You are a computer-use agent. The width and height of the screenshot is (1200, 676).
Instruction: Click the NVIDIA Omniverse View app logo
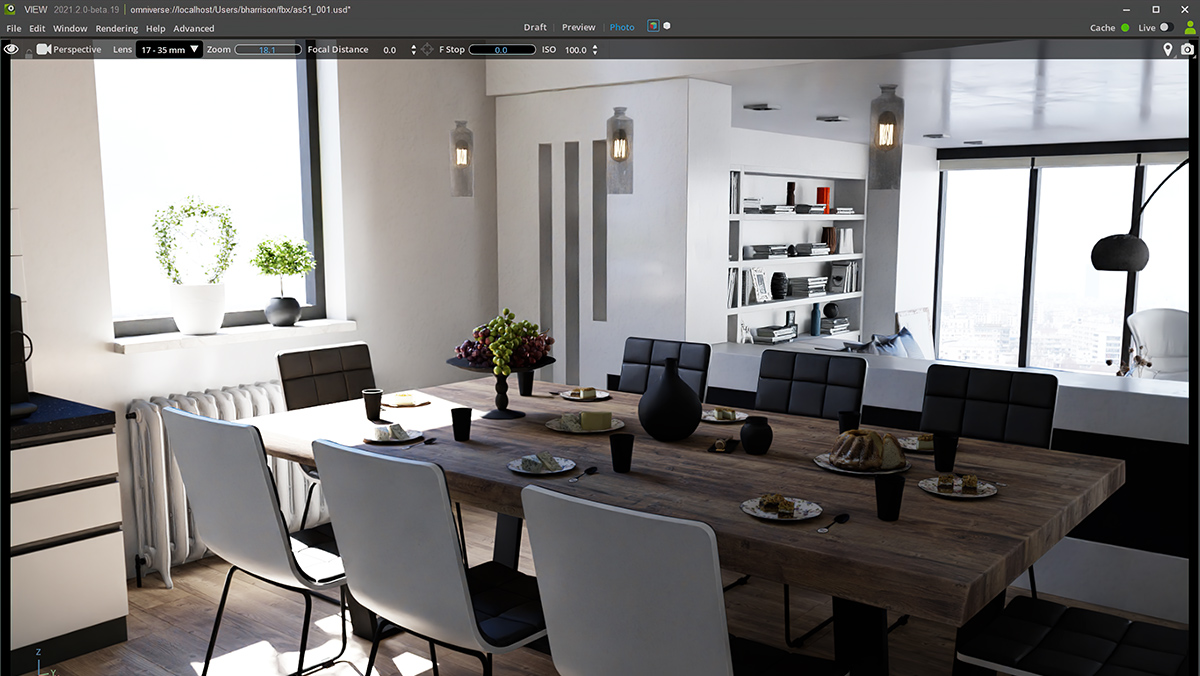click(11, 9)
